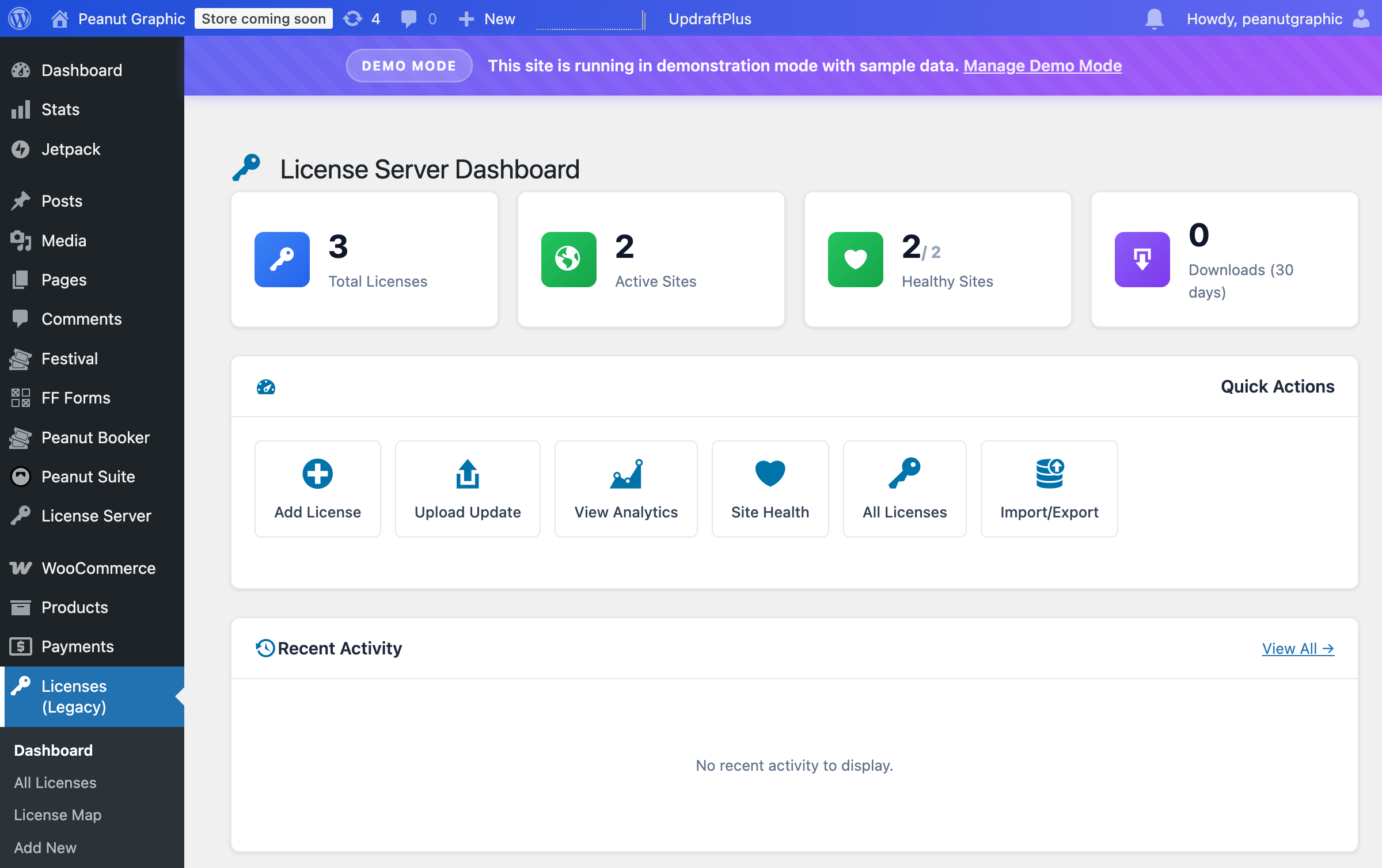This screenshot has width=1382, height=868.
Task: Click the Site Health heart icon
Action: click(x=770, y=472)
